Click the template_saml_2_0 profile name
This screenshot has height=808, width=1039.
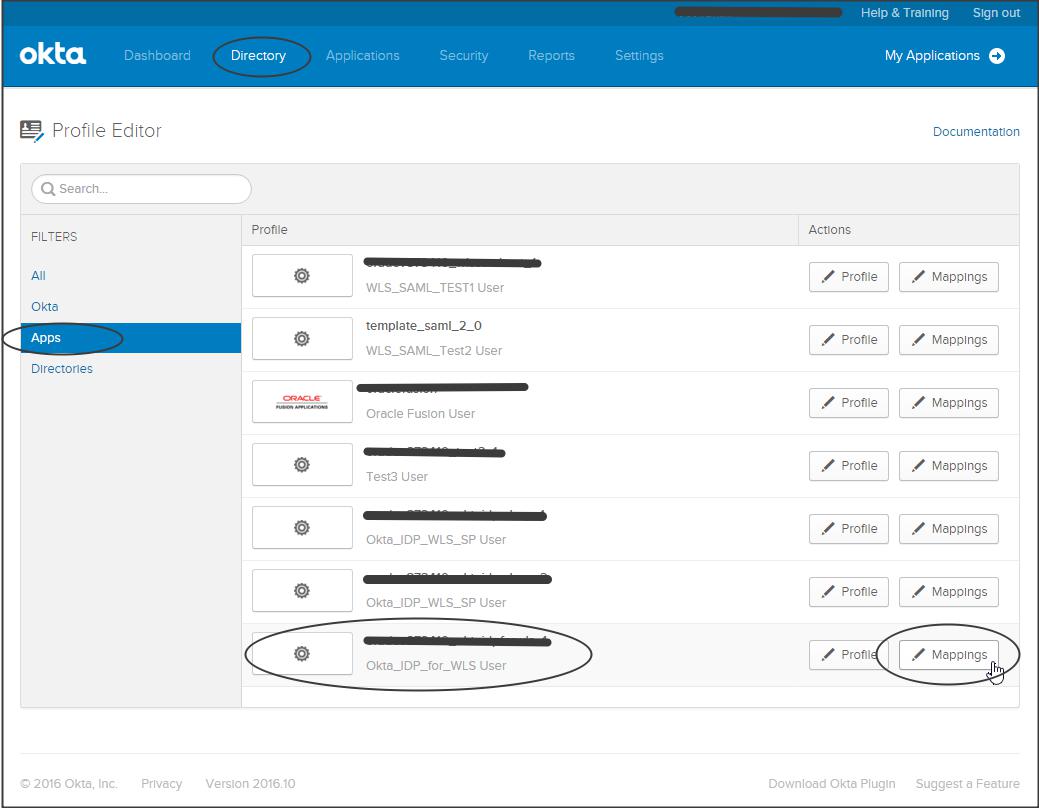(x=424, y=325)
